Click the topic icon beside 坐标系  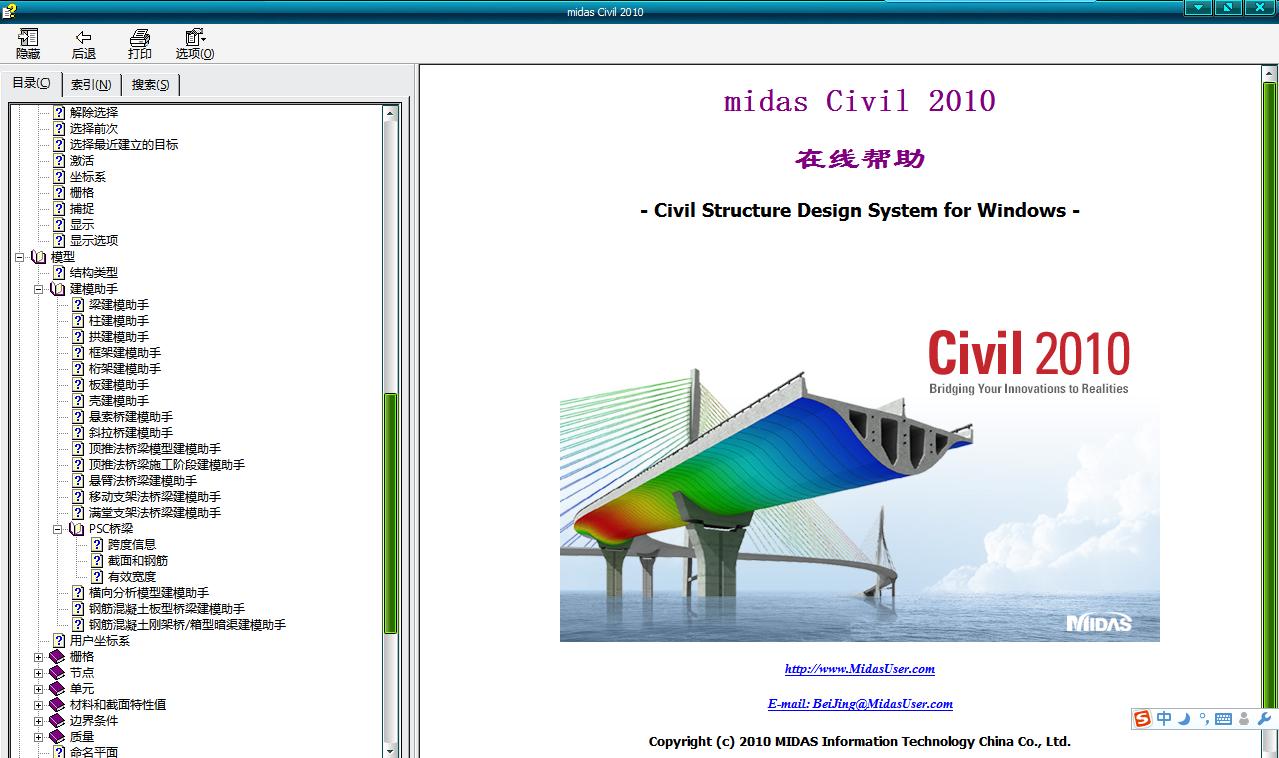pos(59,177)
